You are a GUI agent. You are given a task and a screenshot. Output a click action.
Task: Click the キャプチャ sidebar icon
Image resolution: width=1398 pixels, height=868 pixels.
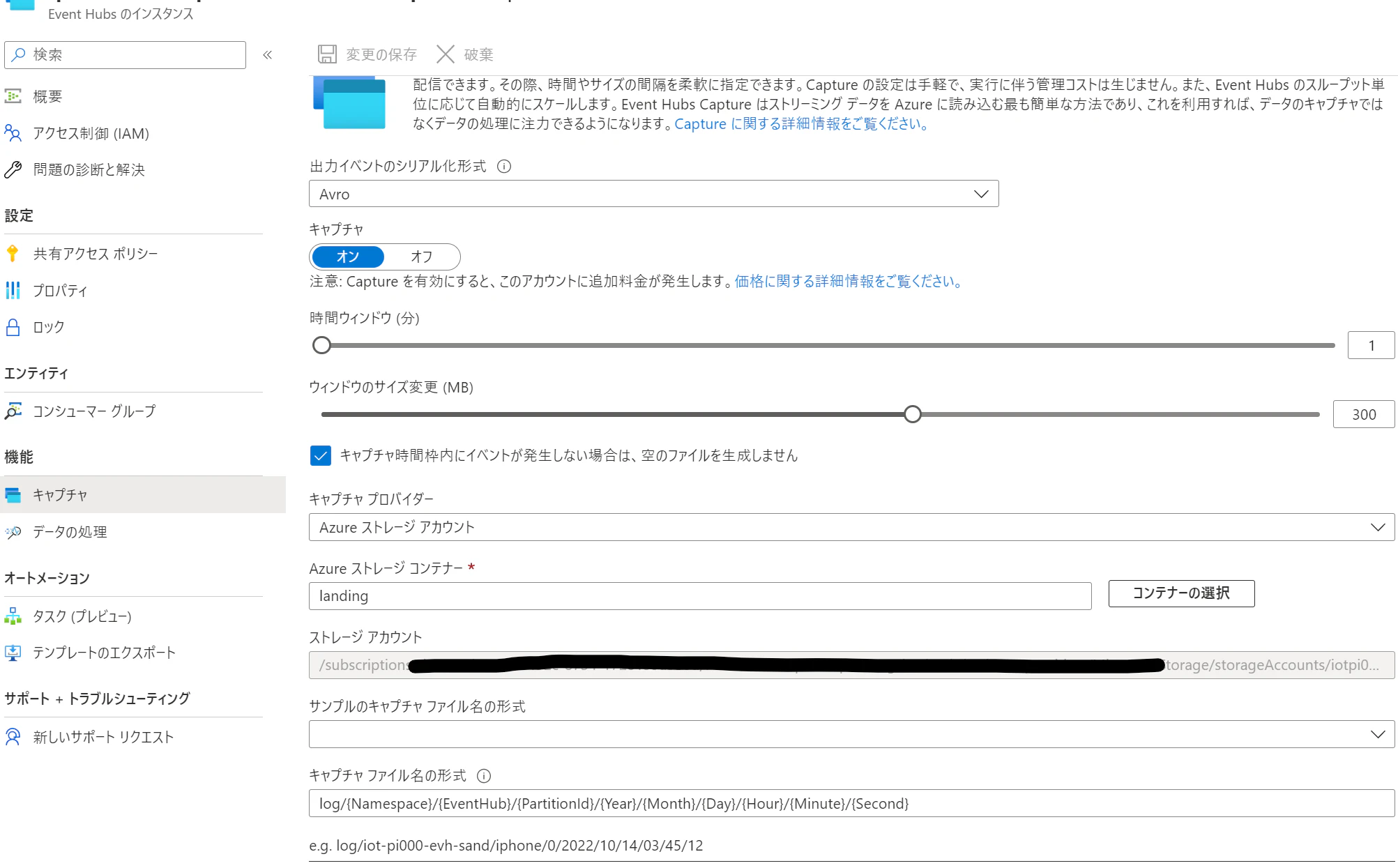[13, 495]
